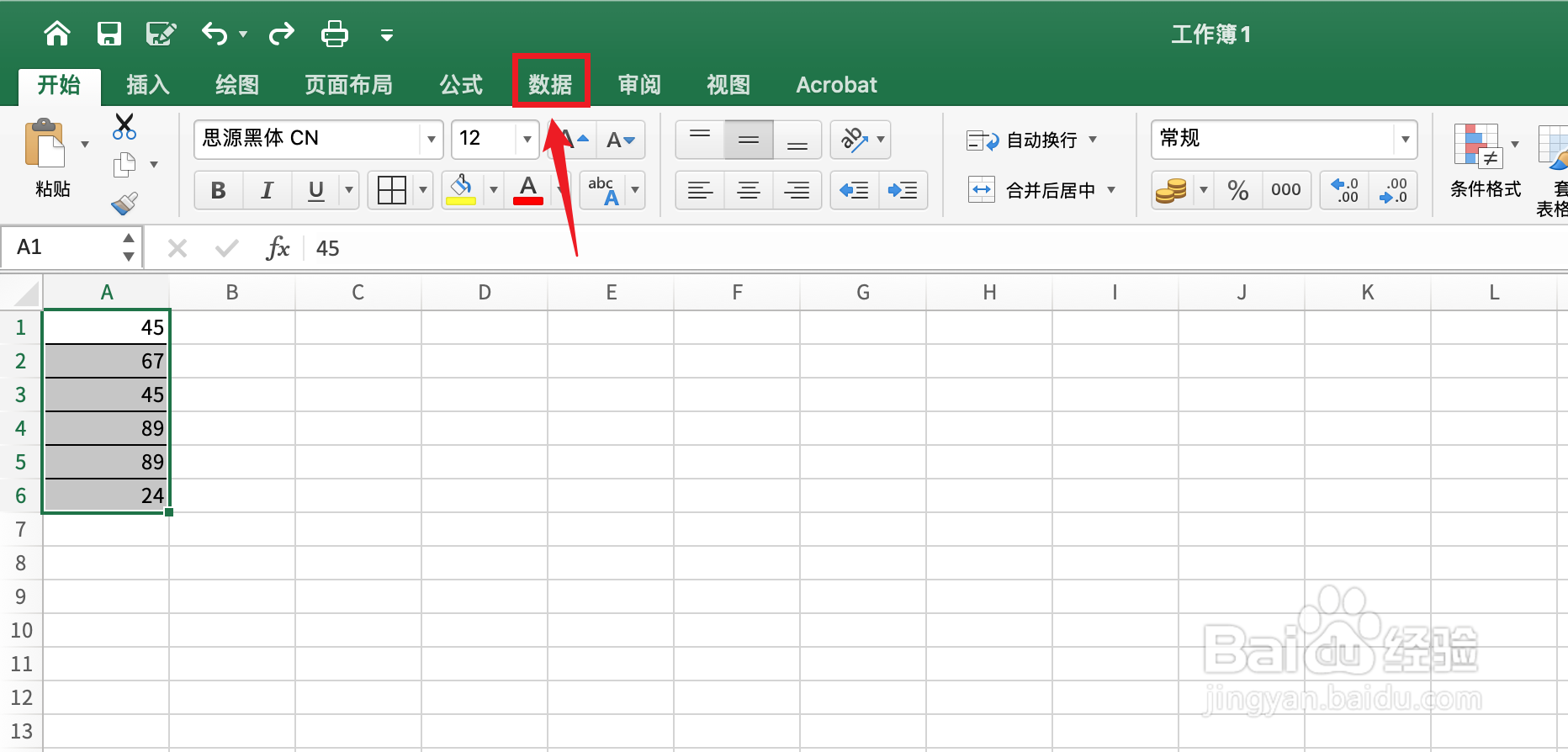Open fill color dropdown arrow
The width and height of the screenshot is (1568, 752).
494,190
